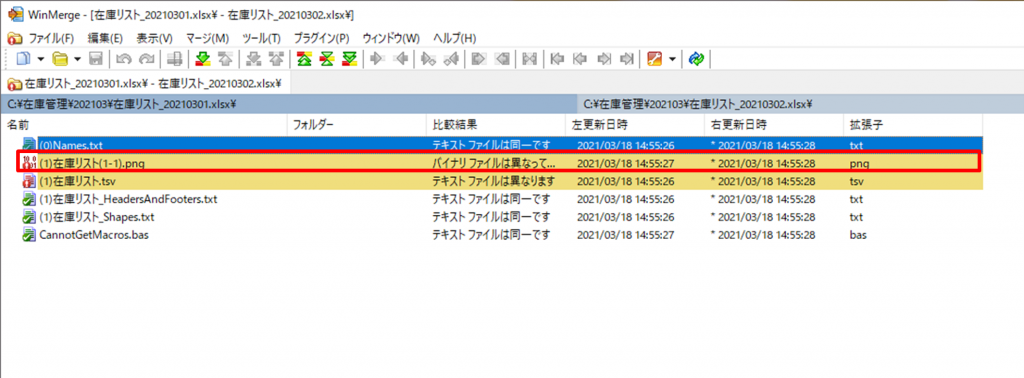Sort by the 比較結果 column header
Image resolution: width=1024 pixels, height=378 pixels.
click(x=496, y=124)
